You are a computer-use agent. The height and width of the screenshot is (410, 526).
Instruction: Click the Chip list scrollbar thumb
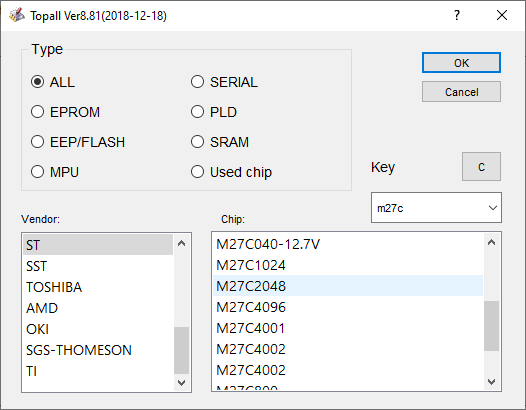[x=491, y=326]
